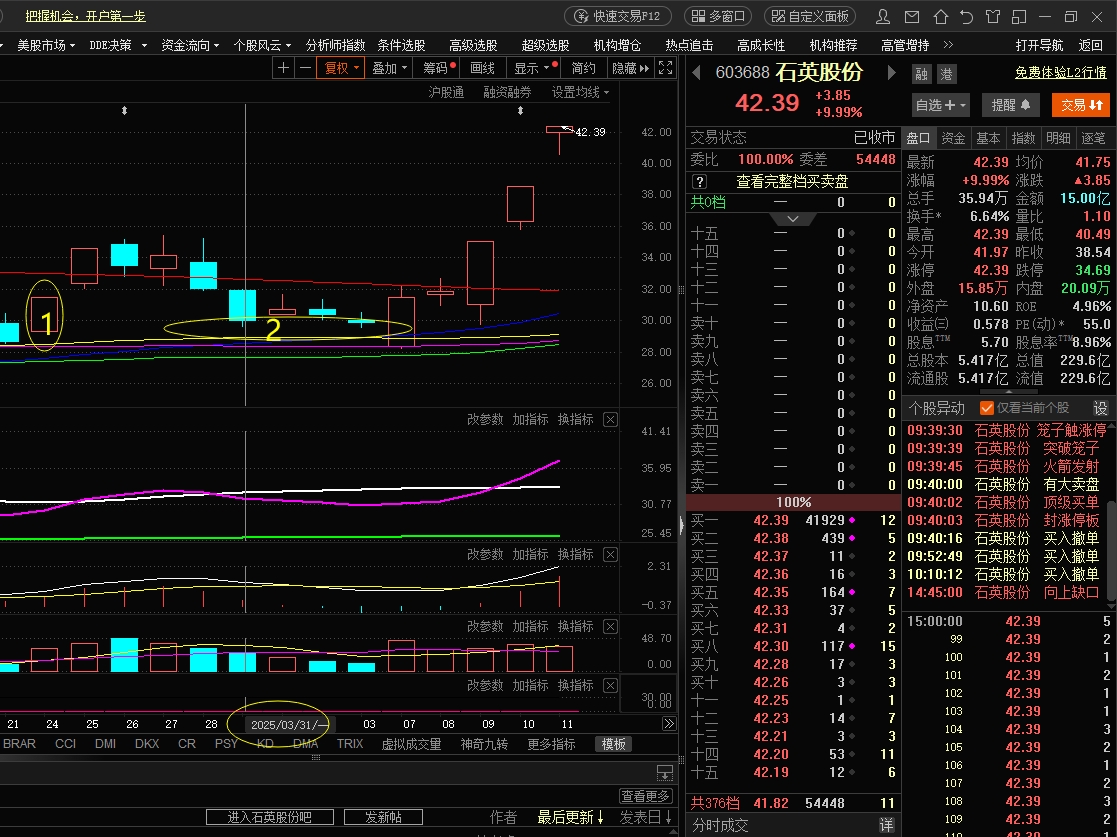Toggle 简约 simple mode
Screen dimensions: 1117x837
(x=583, y=68)
